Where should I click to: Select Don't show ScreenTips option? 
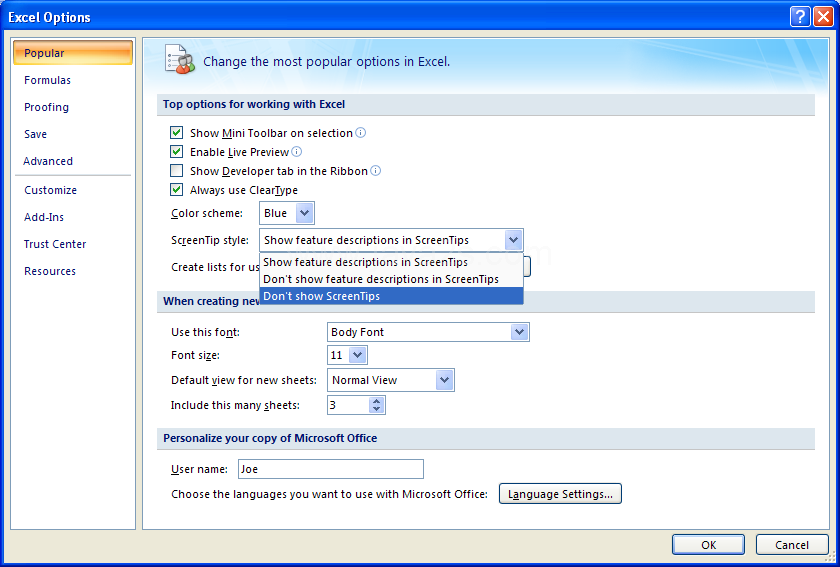click(391, 296)
